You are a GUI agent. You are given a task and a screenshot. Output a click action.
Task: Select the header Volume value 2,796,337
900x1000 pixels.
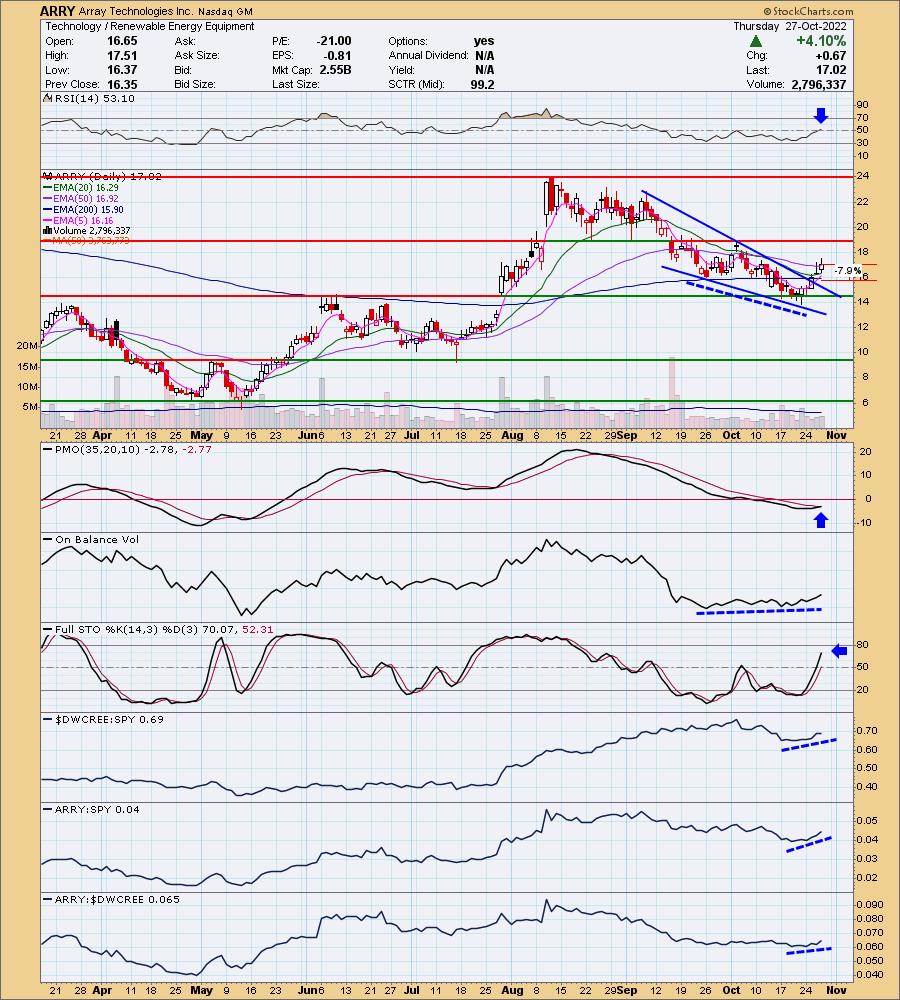(819, 84)
